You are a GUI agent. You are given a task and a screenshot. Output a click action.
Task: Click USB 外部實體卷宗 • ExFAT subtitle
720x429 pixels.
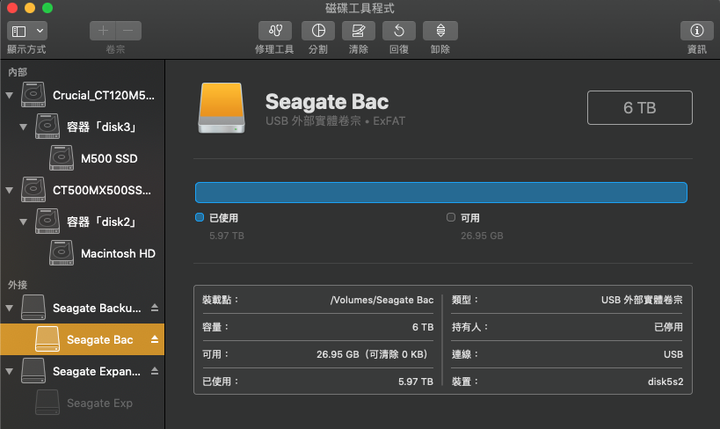click(335, 121)
